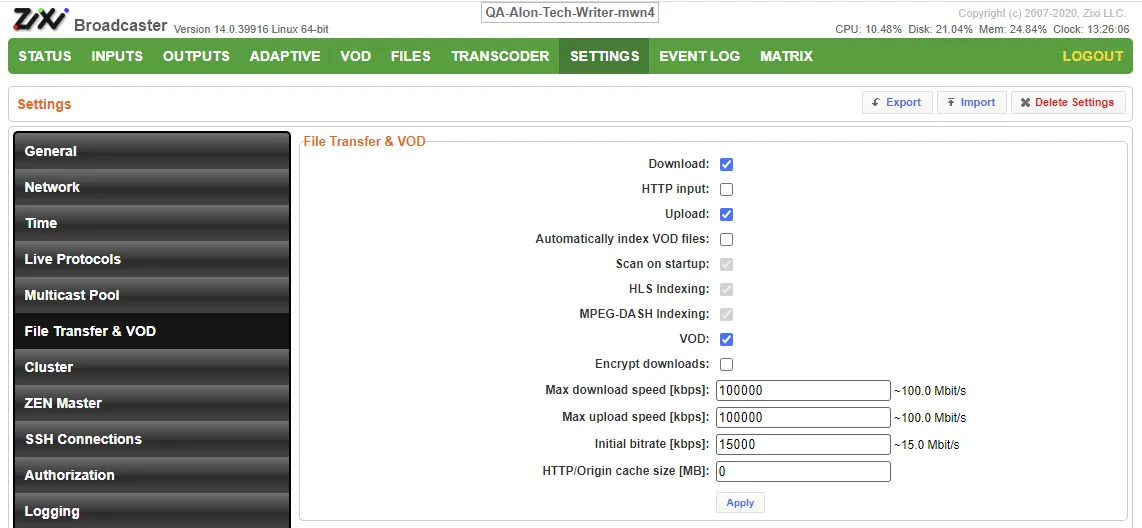Switch to the ADAPTIVE tab
This screenshot has width=1142, height=528.
[285, 56]
